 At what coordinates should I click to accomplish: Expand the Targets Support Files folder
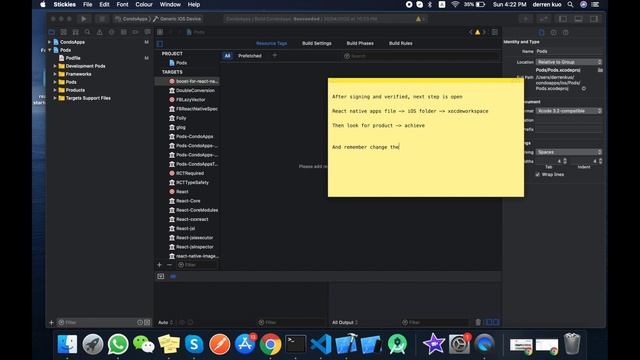click(x=55, y=98)
